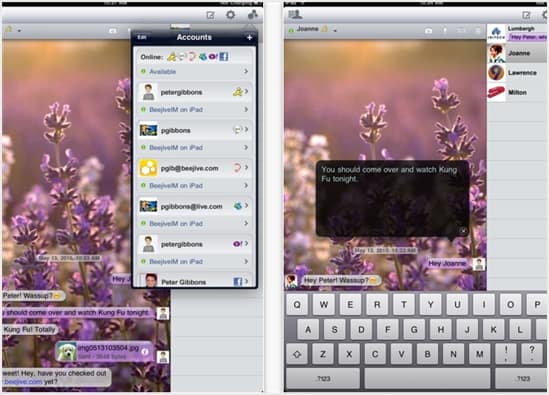Expand the Available status chevron

(246, 71)
